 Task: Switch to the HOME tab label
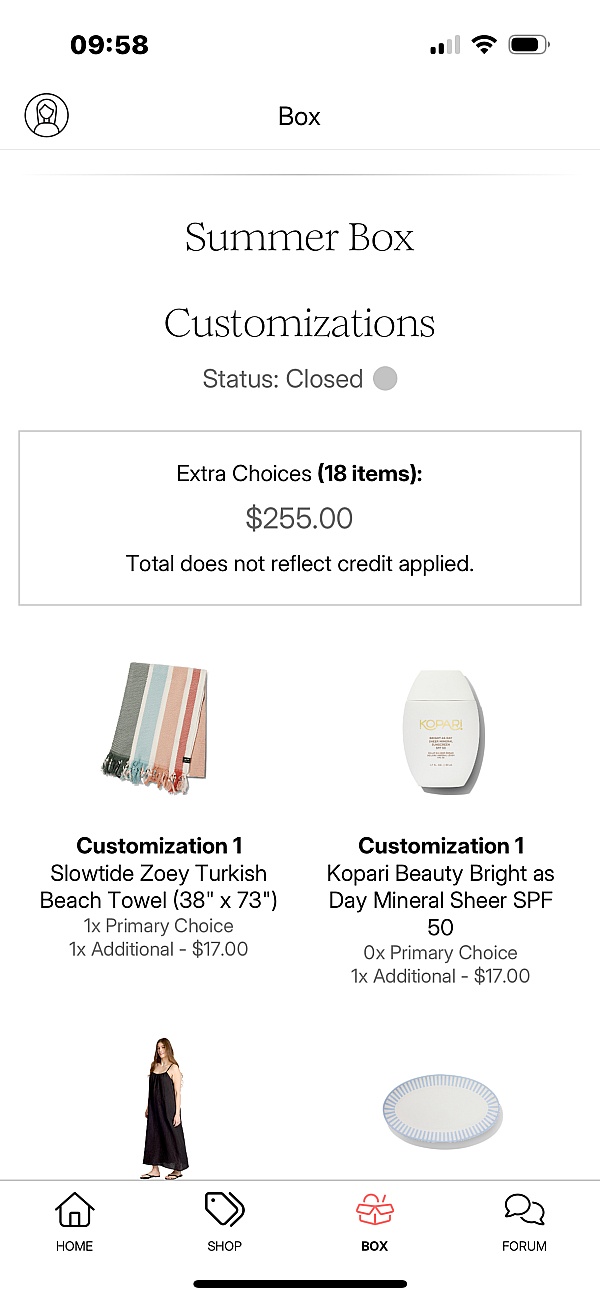pos(74,1246)
